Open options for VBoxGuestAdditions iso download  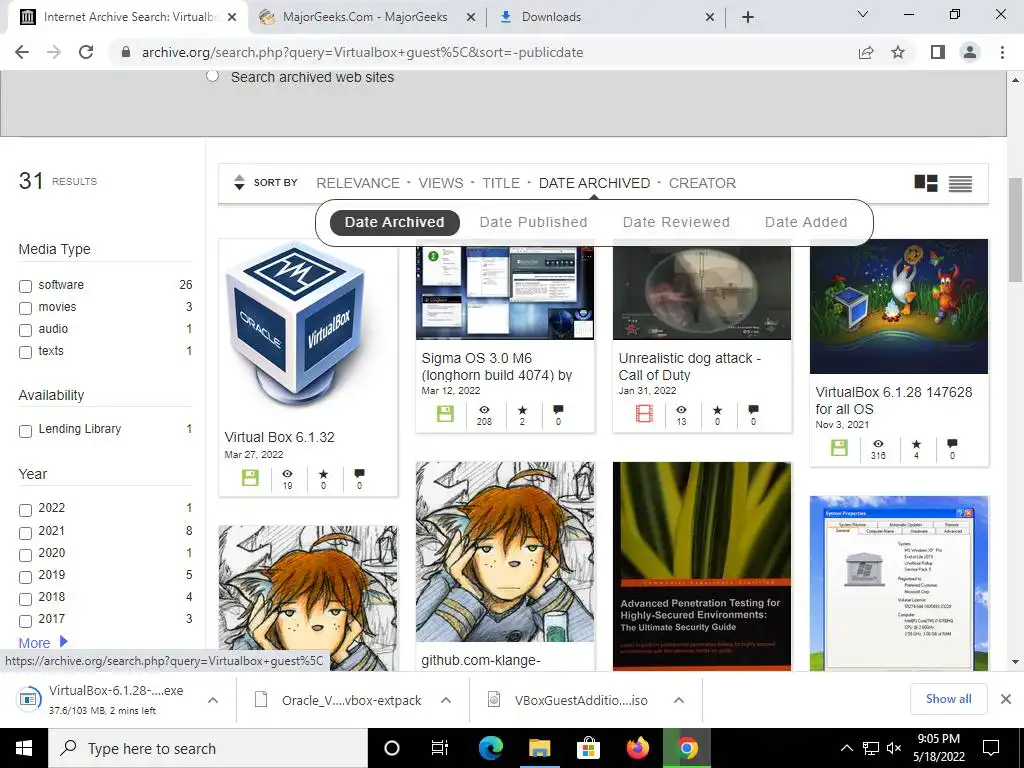coord(679,700)
